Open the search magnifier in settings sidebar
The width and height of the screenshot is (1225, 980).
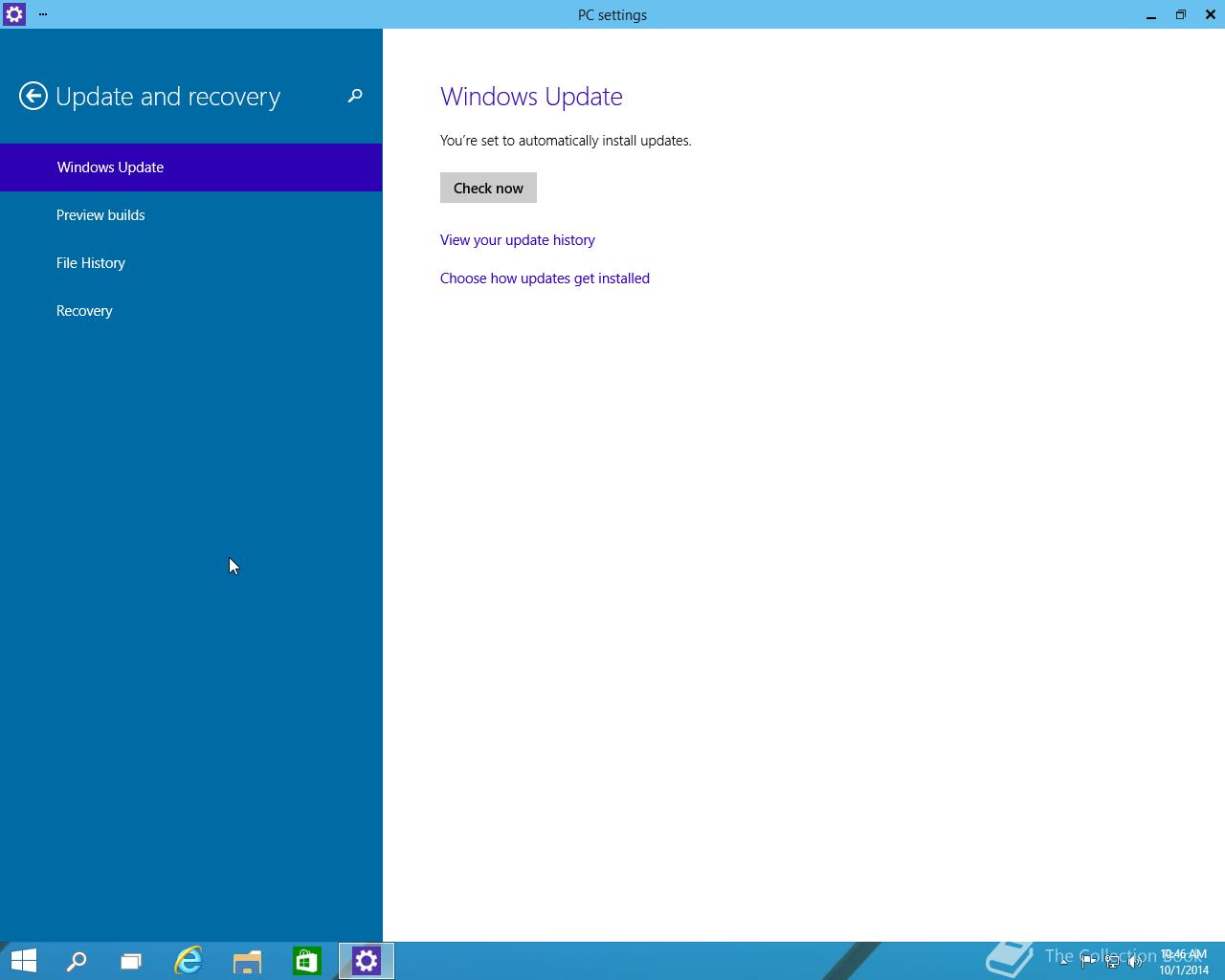[x=355, y=96]
